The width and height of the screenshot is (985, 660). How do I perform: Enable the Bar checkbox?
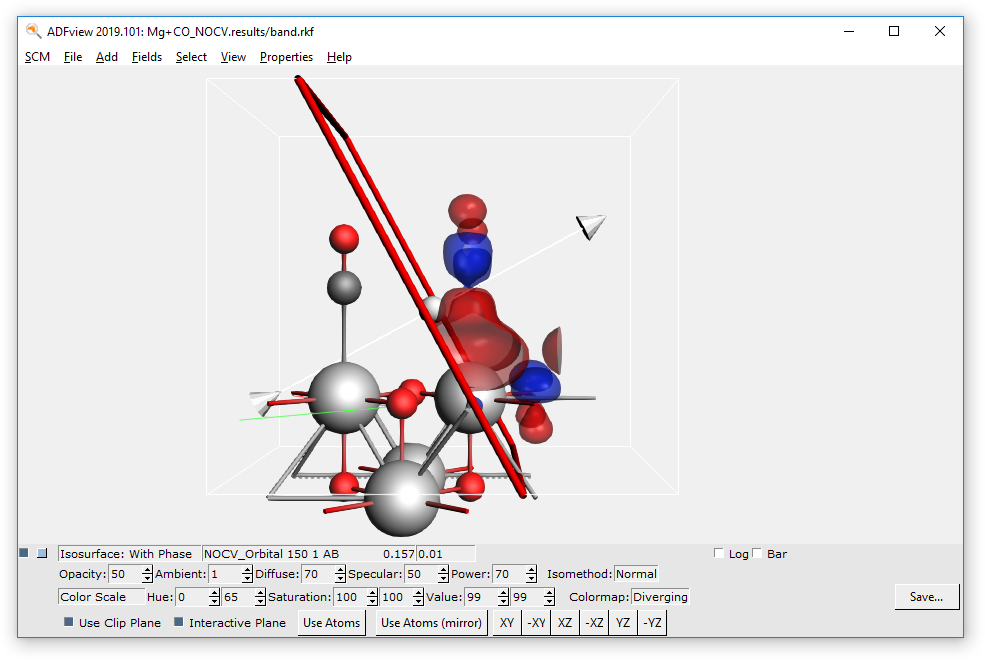click(x=758, y=552)
